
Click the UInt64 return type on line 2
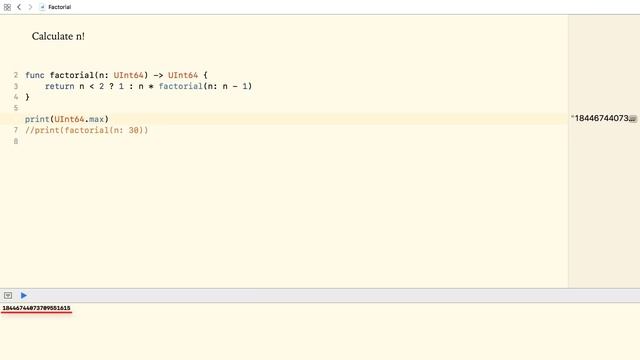183,75
